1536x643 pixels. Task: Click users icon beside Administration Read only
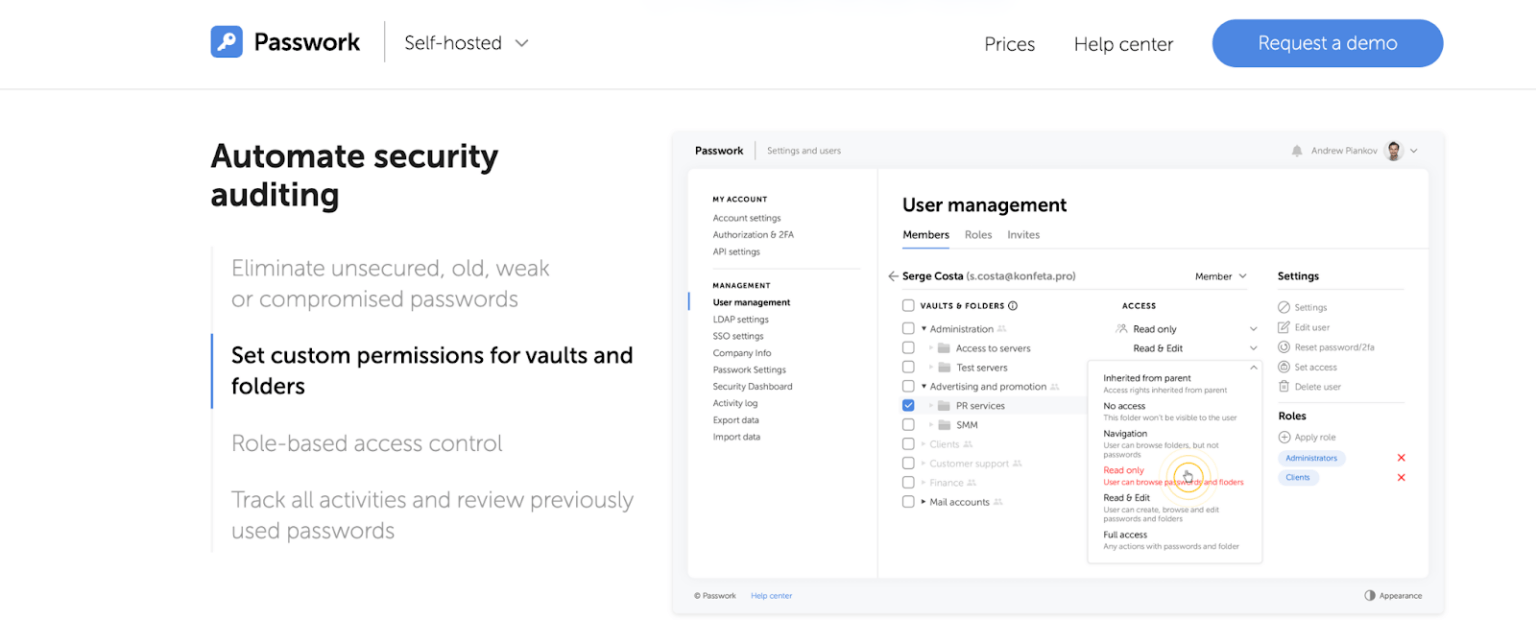[x=1121, y=329]
